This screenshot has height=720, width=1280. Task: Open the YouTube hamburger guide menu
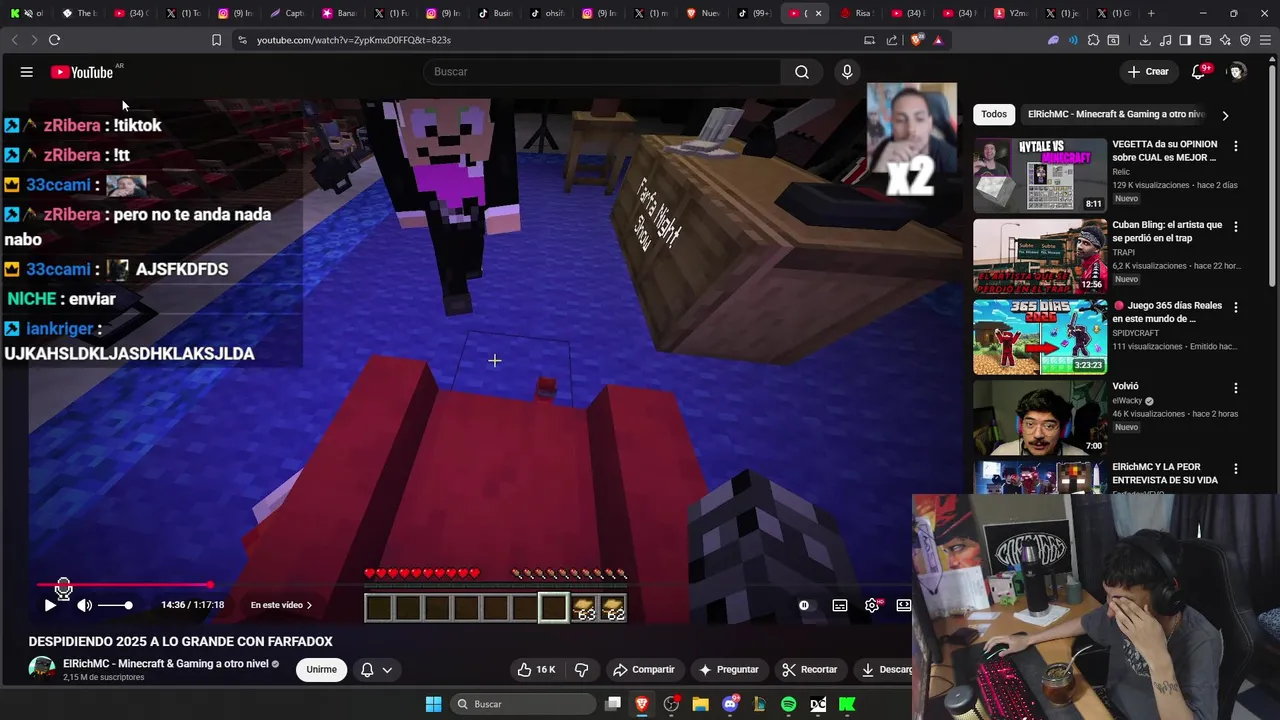coord(27,72)
